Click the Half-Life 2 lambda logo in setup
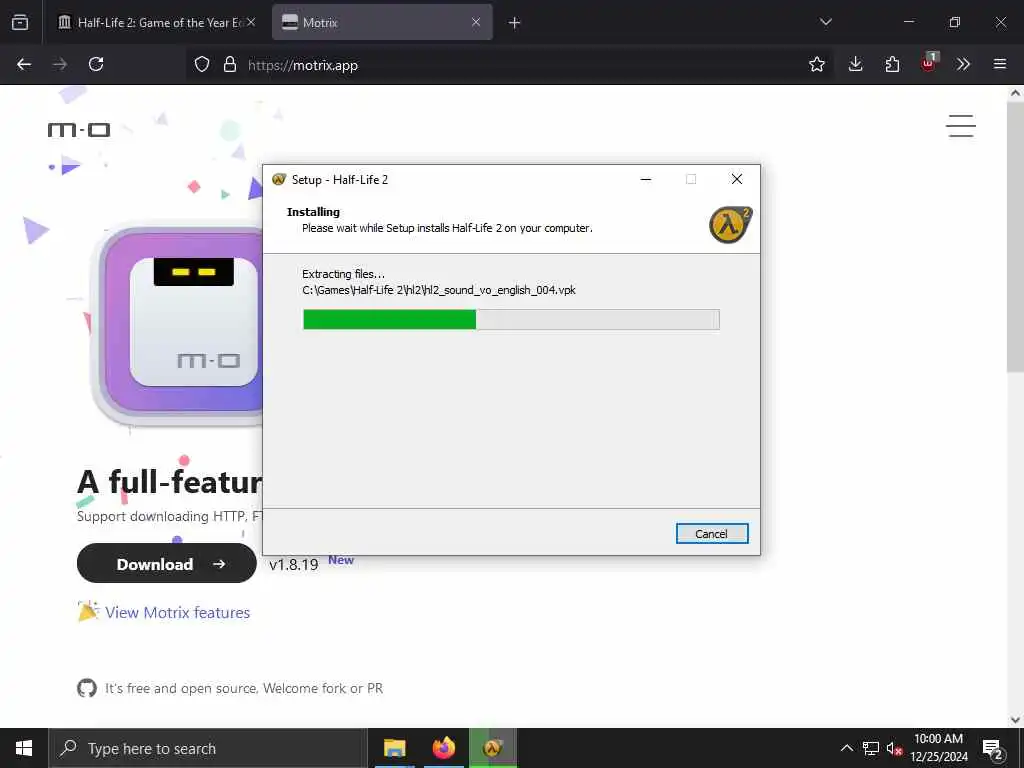Image resolution: width=1024 pixels, height=768 pixels. pos(731,225)
